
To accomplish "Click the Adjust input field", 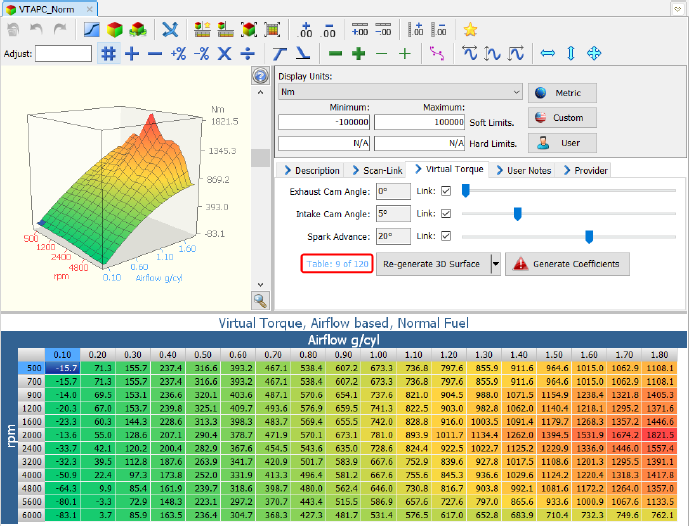I will click(x=64, y=54).
